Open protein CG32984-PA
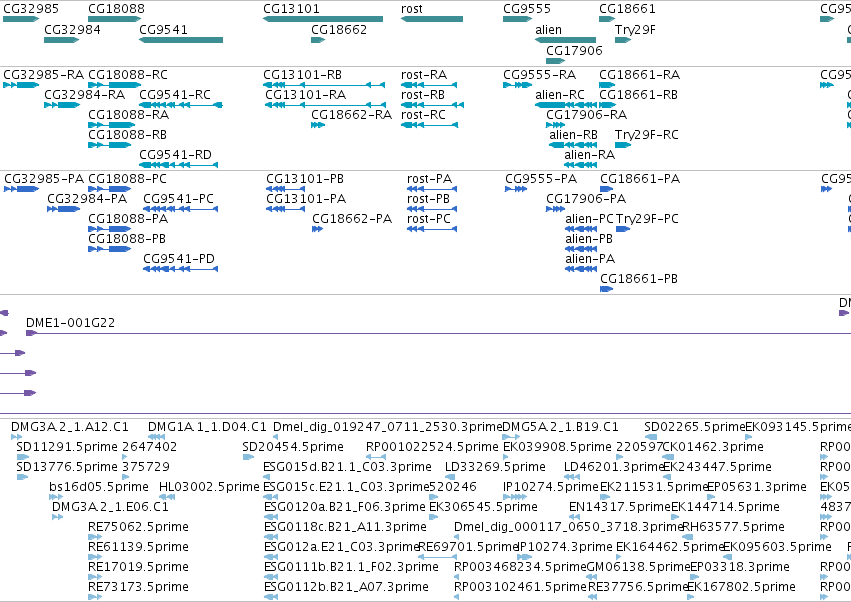The height and width of the screenshot is (602, 851). [87, 199]
